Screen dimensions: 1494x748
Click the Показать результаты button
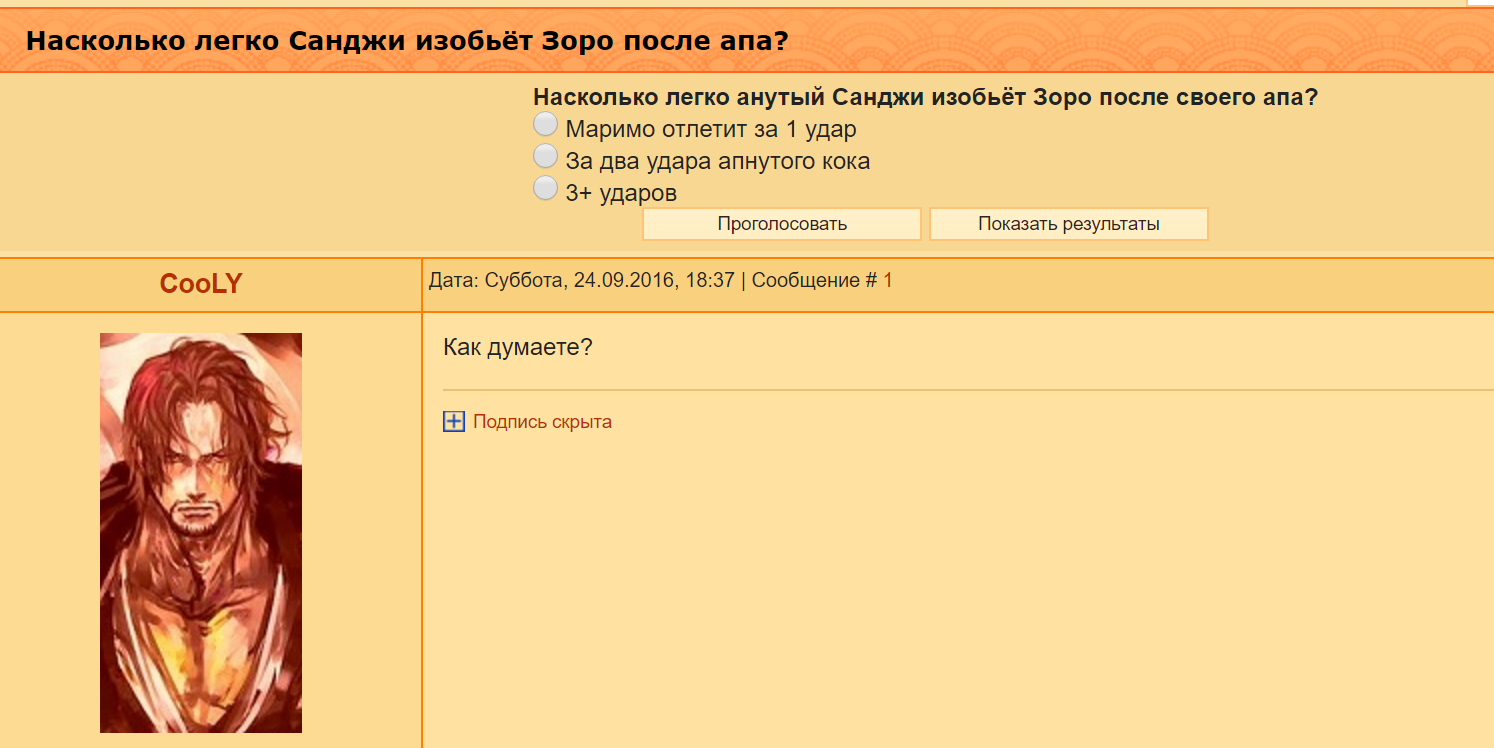(1069, 224)
